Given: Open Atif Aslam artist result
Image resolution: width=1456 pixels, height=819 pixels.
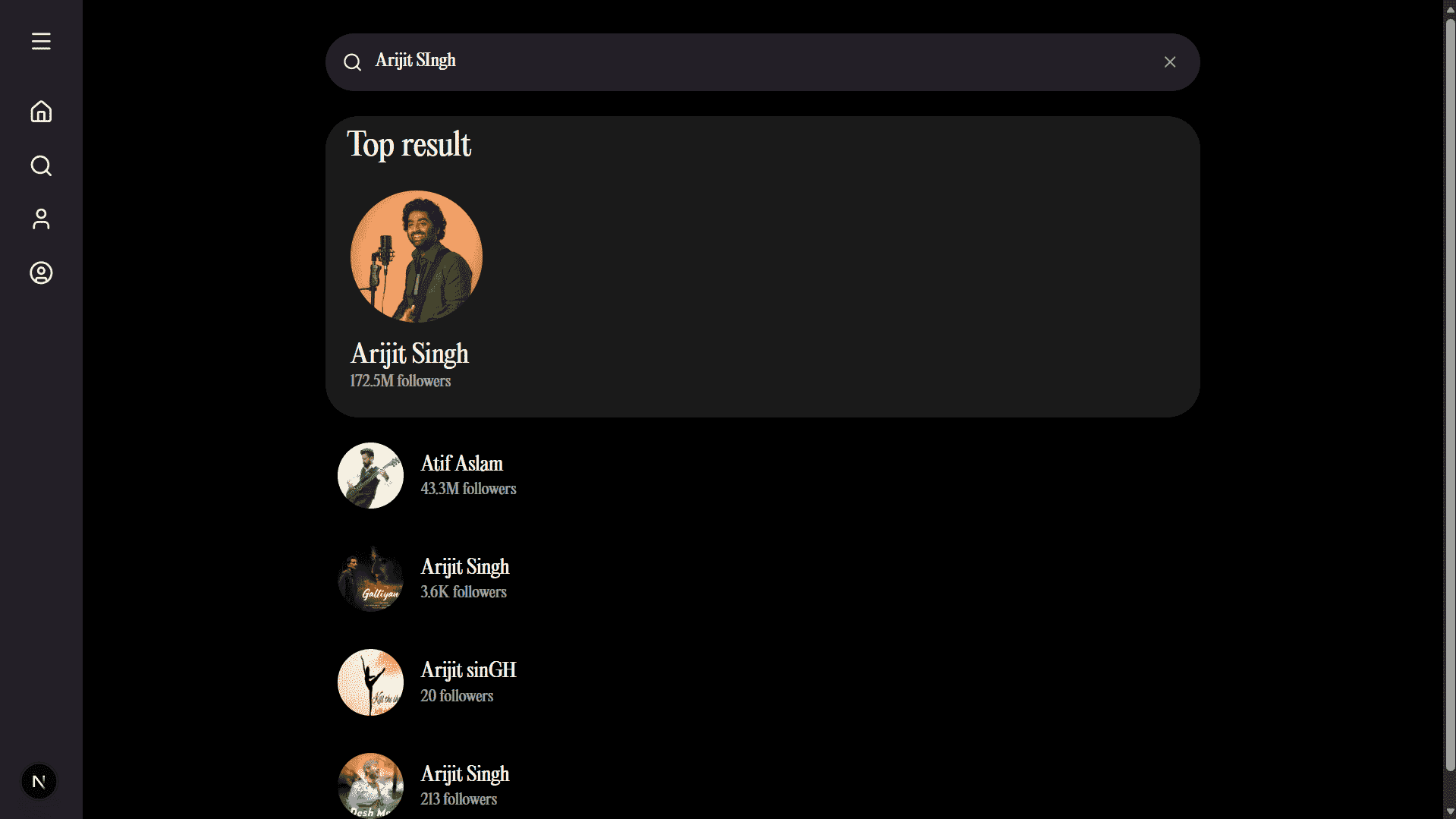Looking at the screenshot, I should click(x=461, y=464).
